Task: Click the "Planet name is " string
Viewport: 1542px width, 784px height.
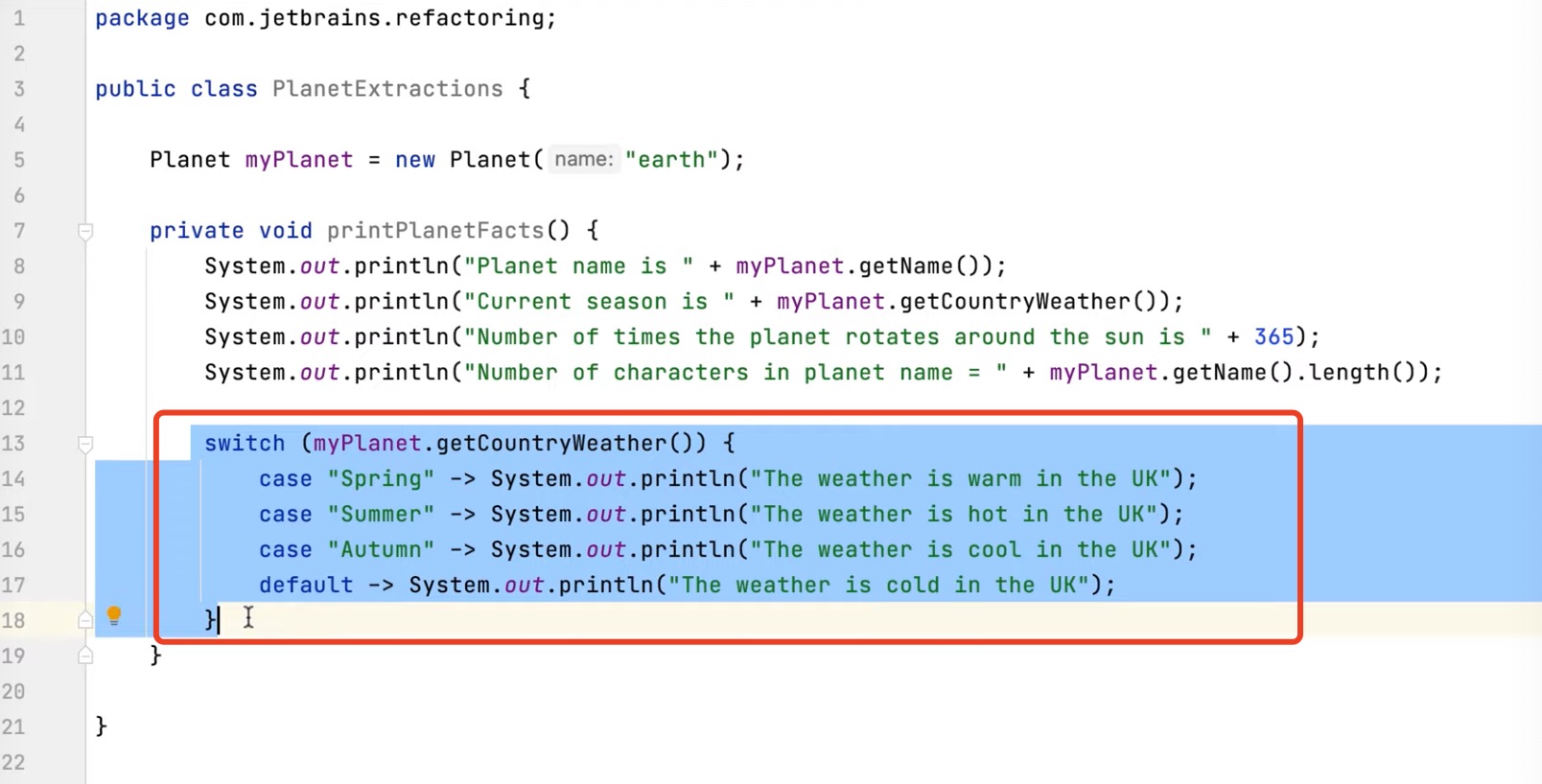Action: click(x=579, y=266)
